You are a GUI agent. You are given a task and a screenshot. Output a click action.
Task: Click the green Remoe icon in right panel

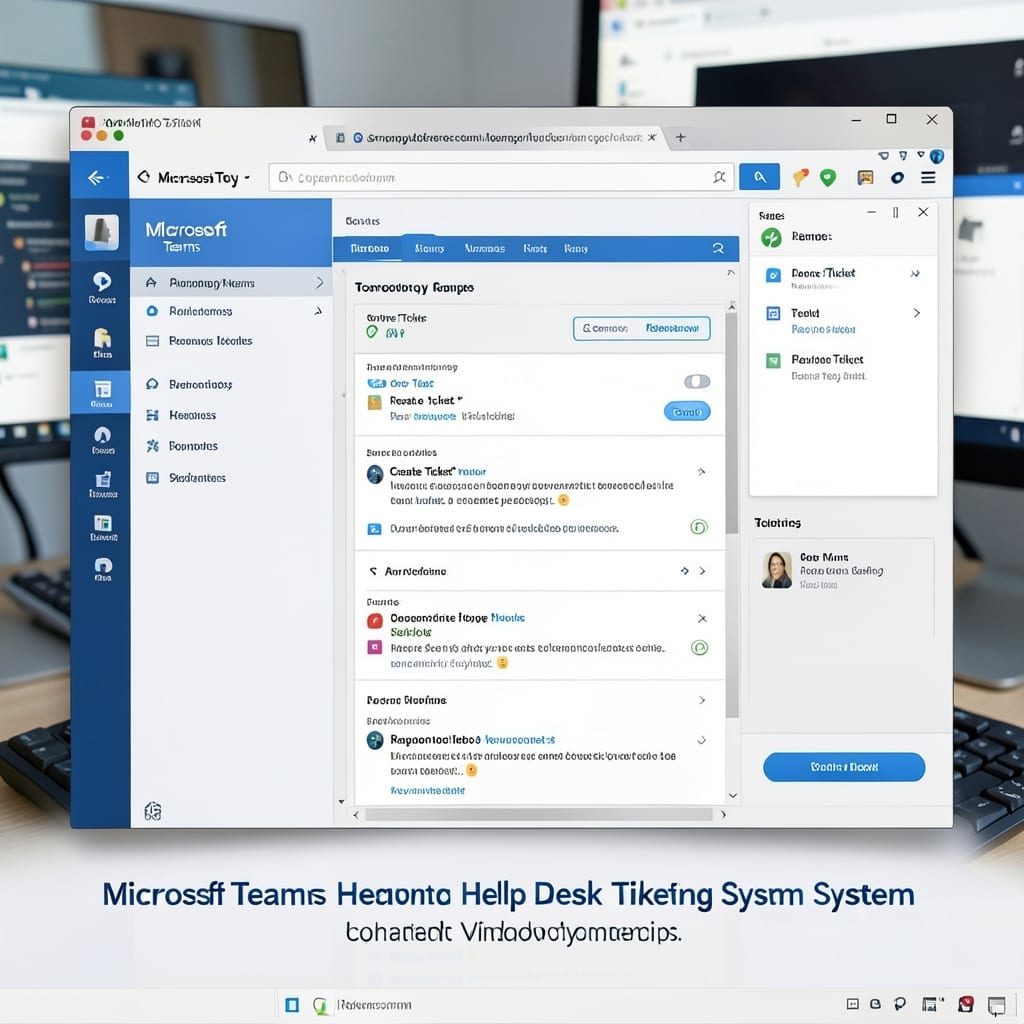771,237
